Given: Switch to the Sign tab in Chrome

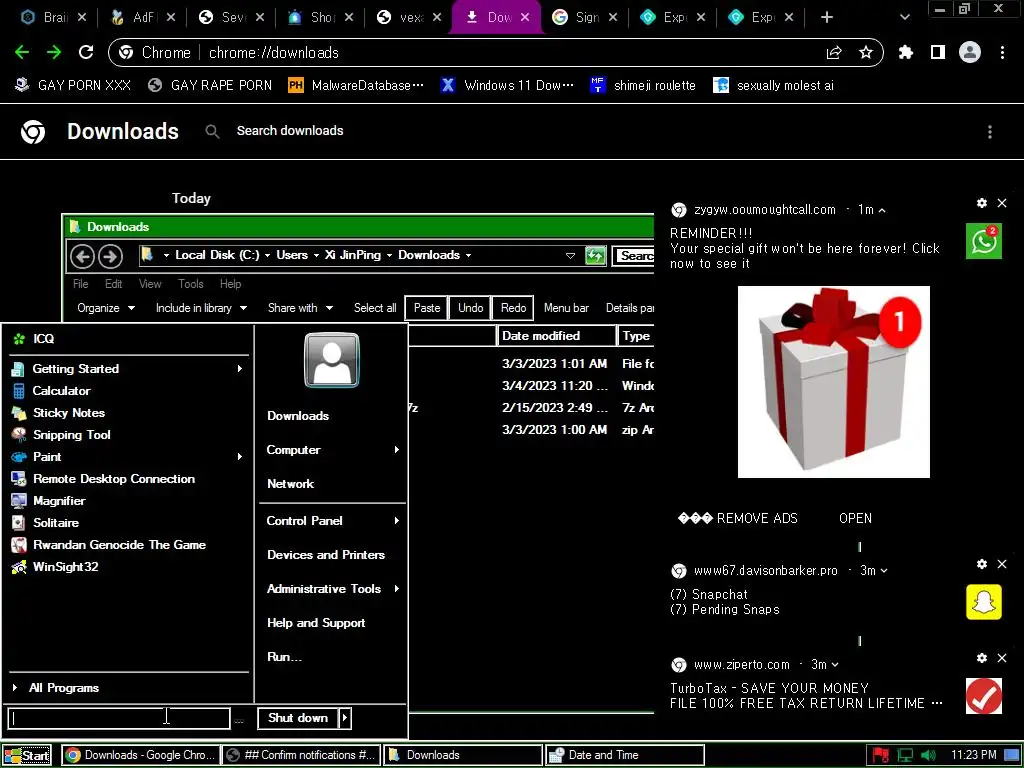Looking at the screenshot, I should [x=584, y=17].
